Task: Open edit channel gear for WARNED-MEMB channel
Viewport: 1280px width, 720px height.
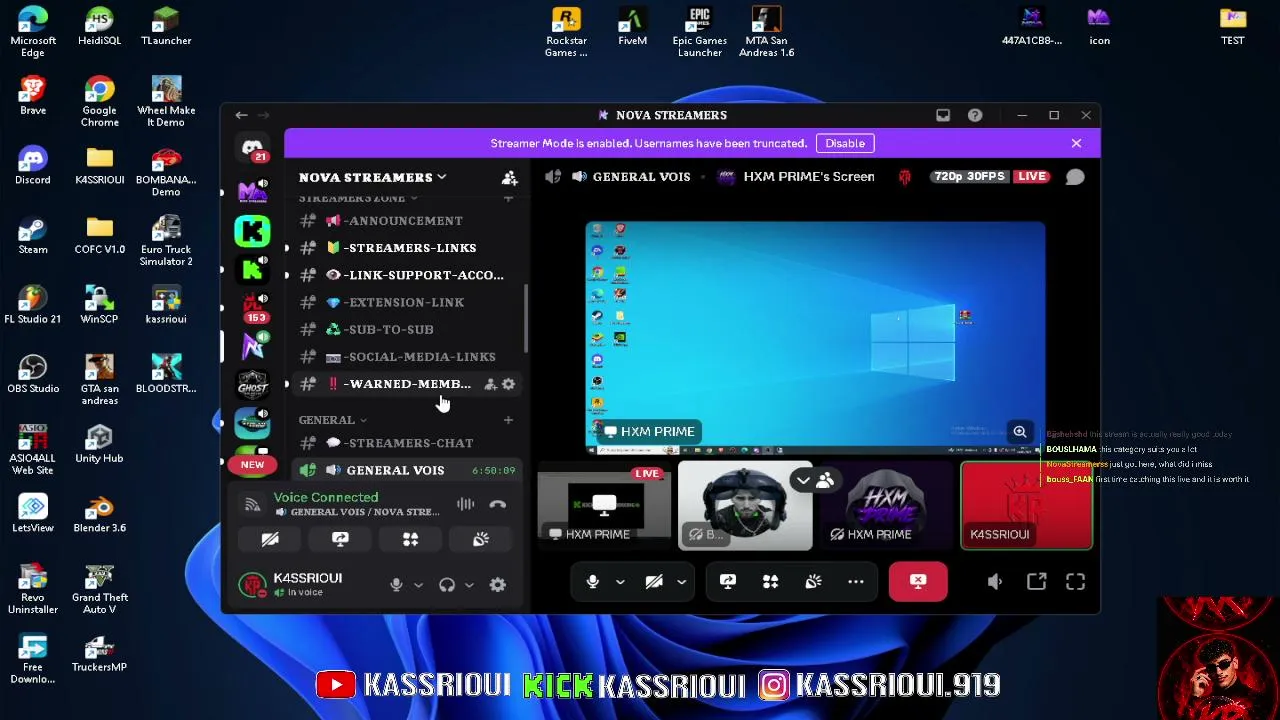Action: click(x=508, y=384)
